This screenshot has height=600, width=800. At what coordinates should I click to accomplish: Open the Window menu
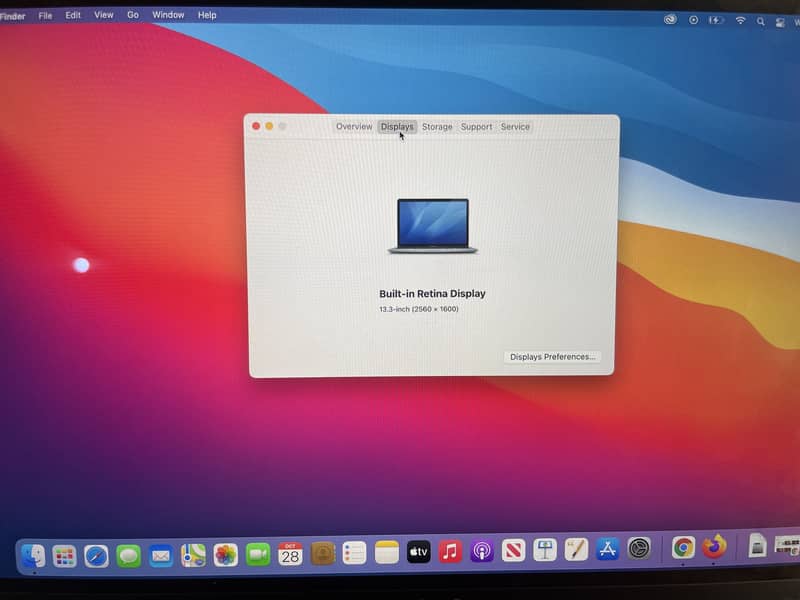point(168,15)
